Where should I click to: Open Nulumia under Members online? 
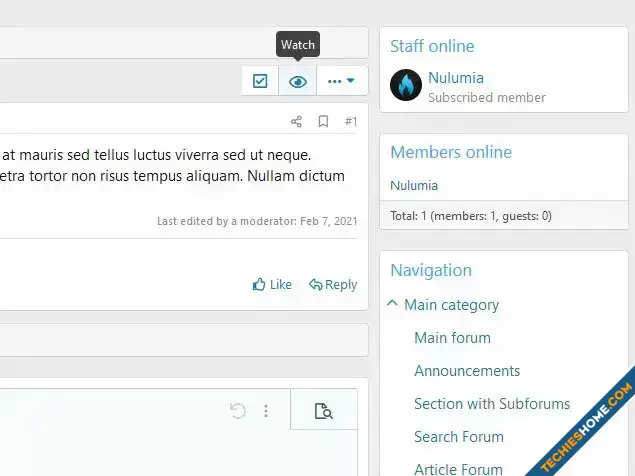[414, 186]
